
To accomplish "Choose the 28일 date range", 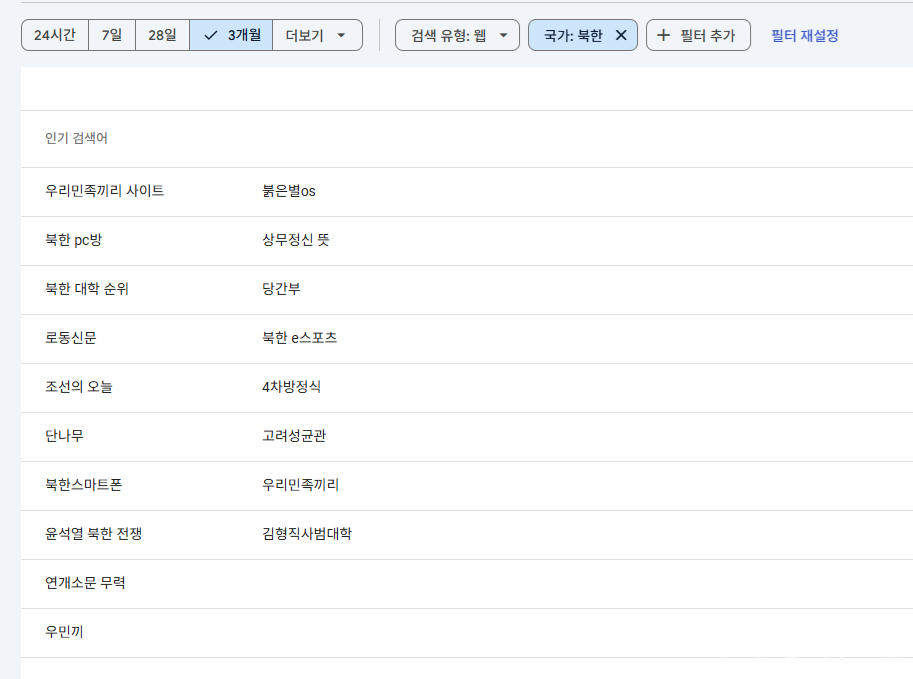I will pyautogui.click(x=162, y=35).
